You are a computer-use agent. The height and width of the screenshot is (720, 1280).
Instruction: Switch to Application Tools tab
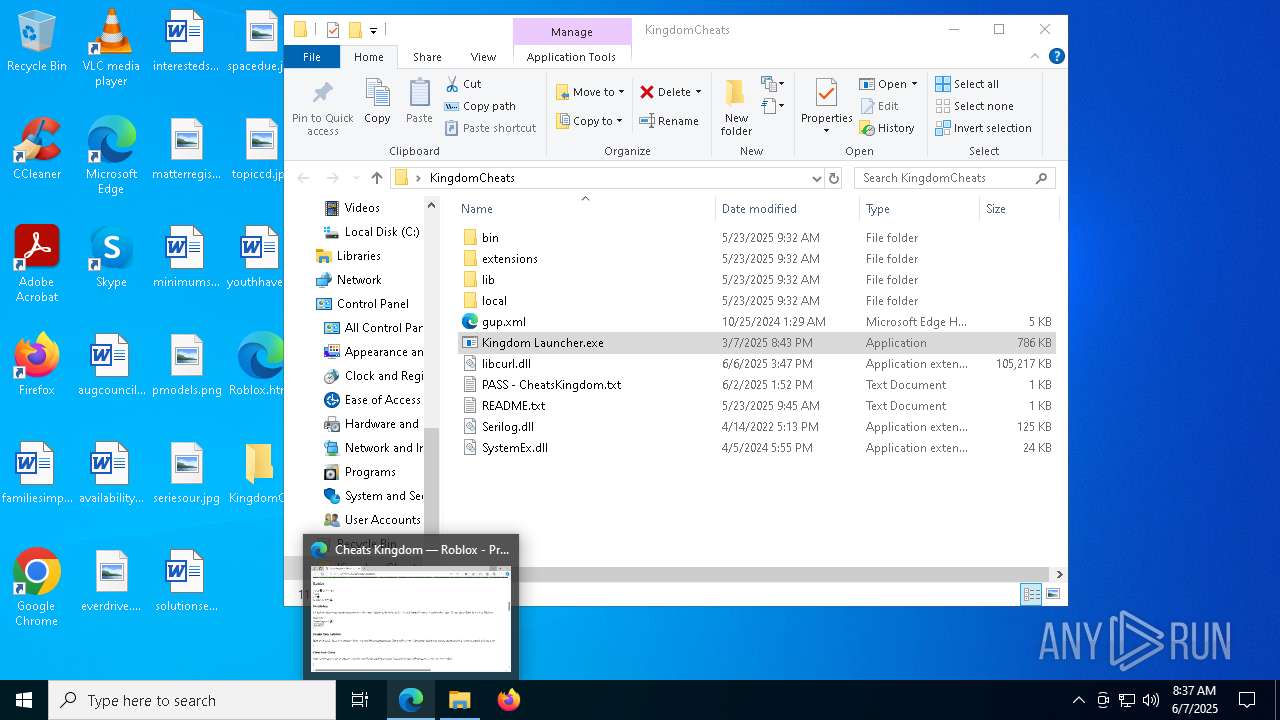(x=571, y=57)
